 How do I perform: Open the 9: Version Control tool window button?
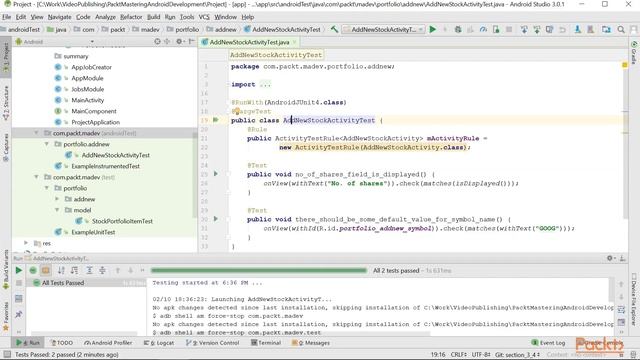click(x=212, y=343)
